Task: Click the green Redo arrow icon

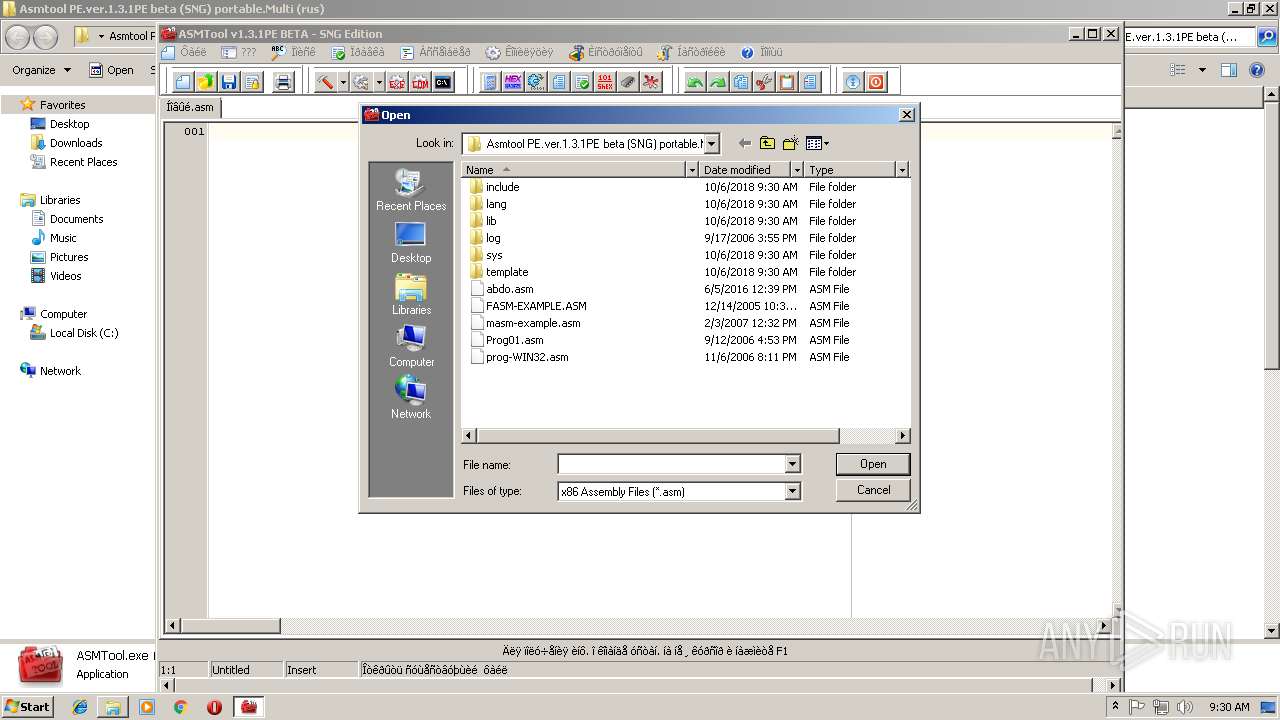Action: (718, 82)
